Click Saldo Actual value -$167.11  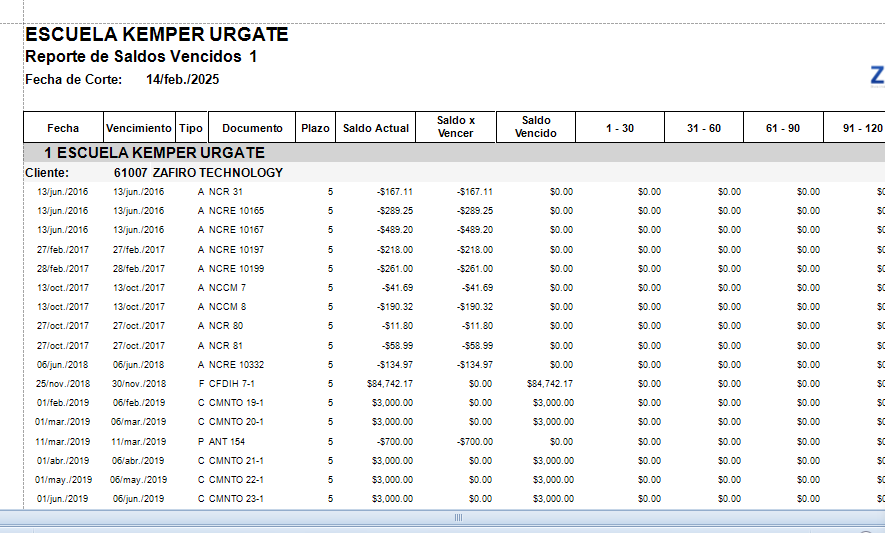point(395,192)
